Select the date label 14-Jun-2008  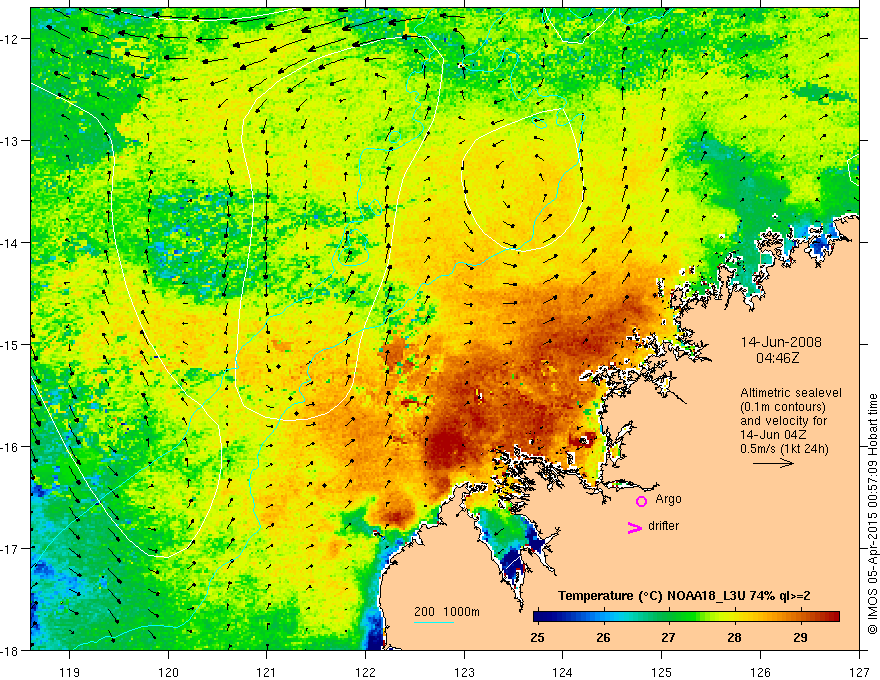pyautogui.click(x=781, y=342)
